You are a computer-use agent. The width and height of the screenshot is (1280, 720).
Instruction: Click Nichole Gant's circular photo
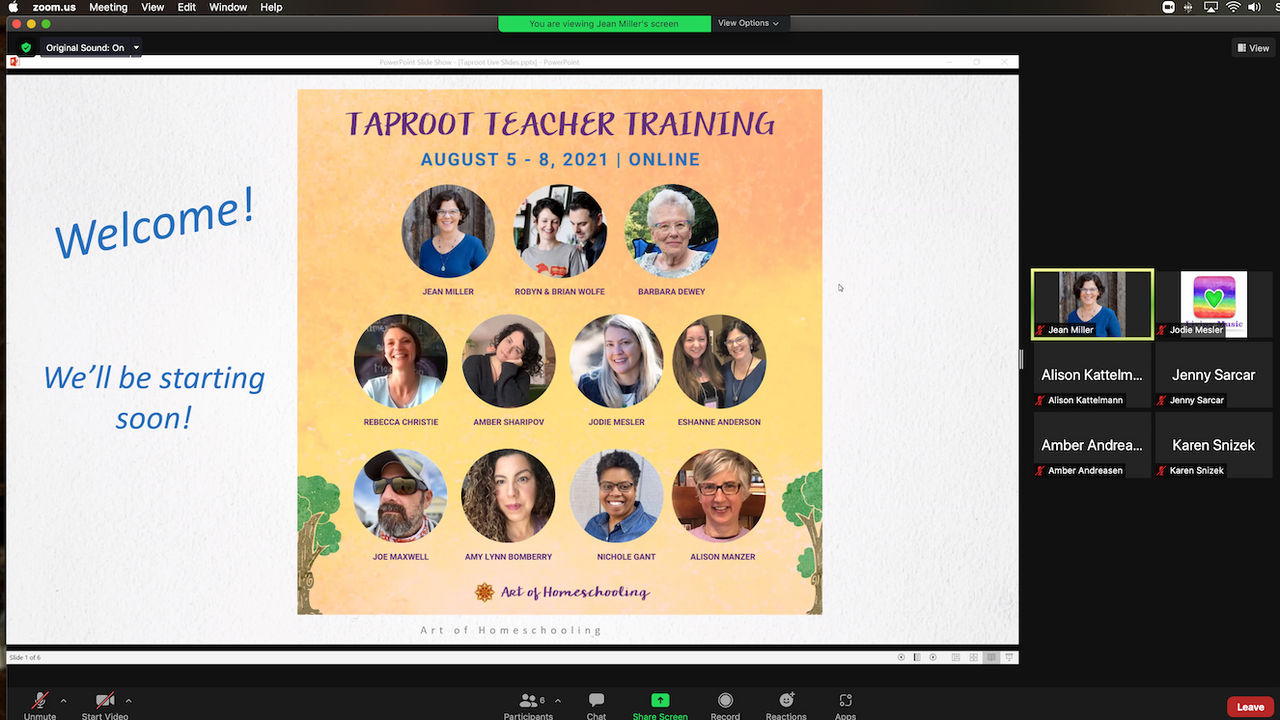(616, 496)
